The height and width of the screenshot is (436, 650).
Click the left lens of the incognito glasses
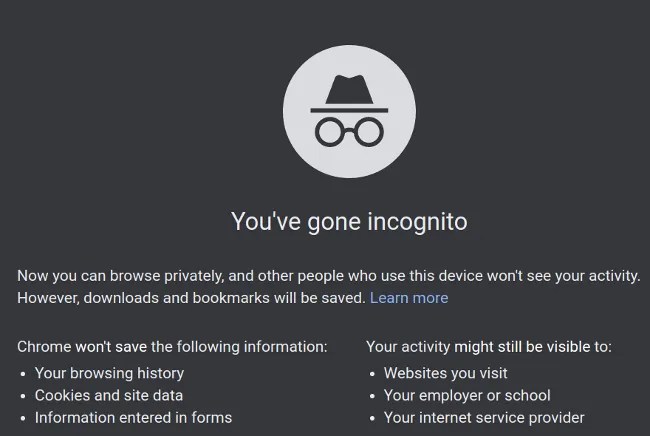pos(331,131)
